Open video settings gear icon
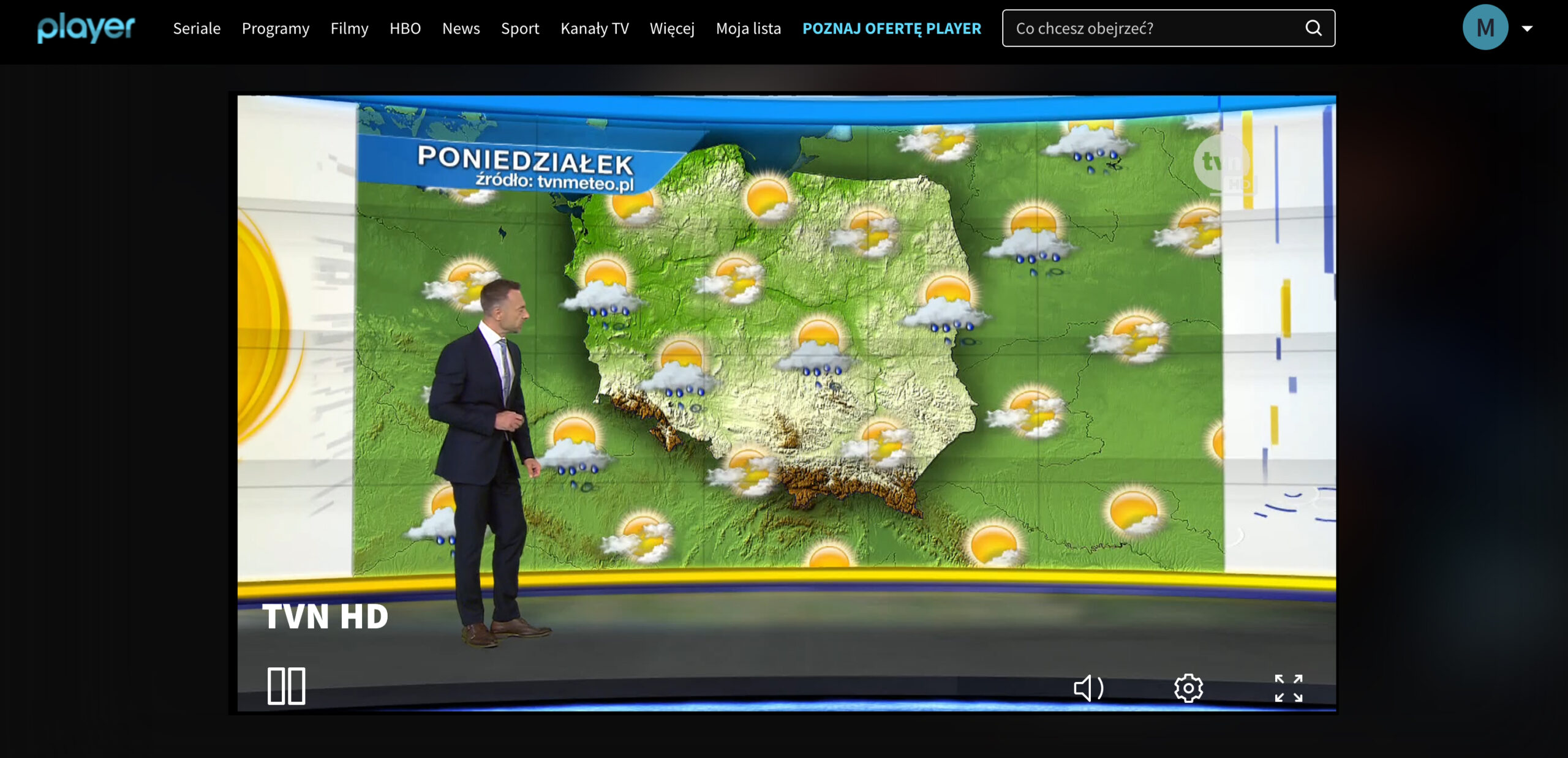 pyautogui.click(x=1188, y=688)
